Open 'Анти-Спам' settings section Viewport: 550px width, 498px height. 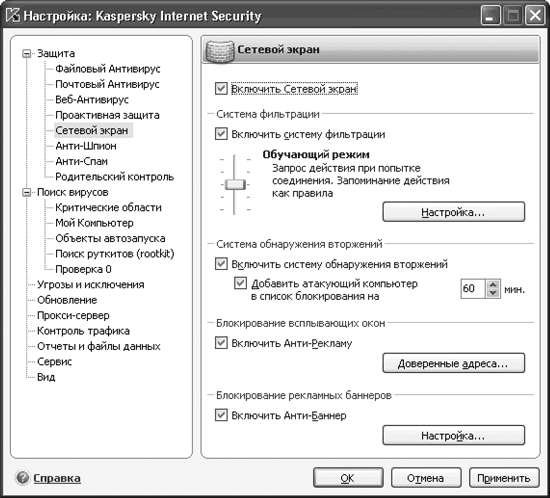point(81,161)
